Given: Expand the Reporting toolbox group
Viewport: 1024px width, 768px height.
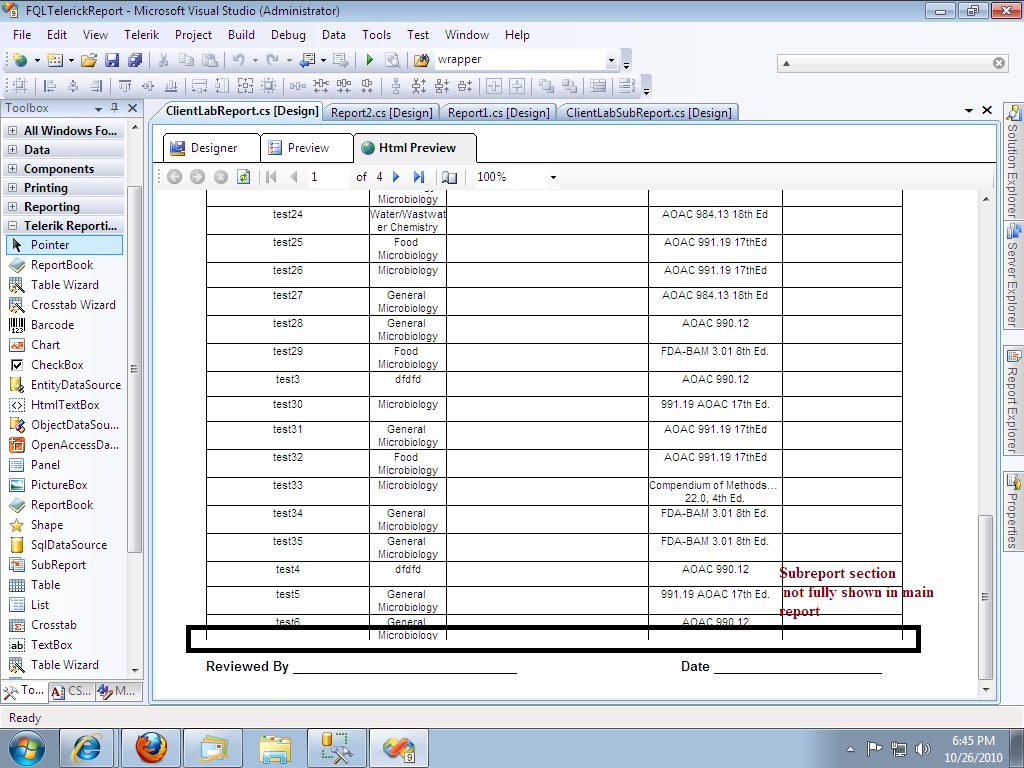Looking at the screenshot, I should click(12, 206).
